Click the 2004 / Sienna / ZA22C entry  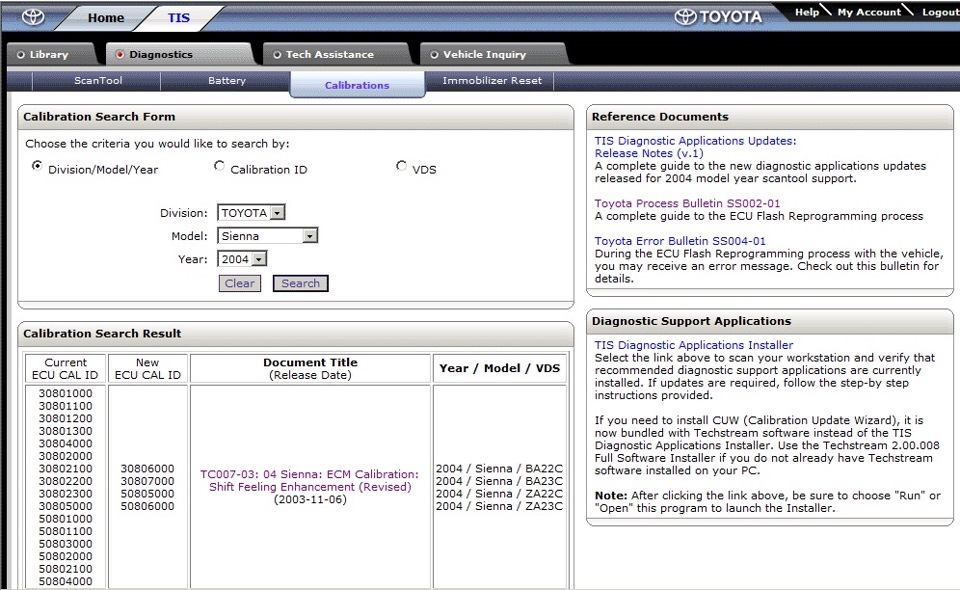coord(499,494)
